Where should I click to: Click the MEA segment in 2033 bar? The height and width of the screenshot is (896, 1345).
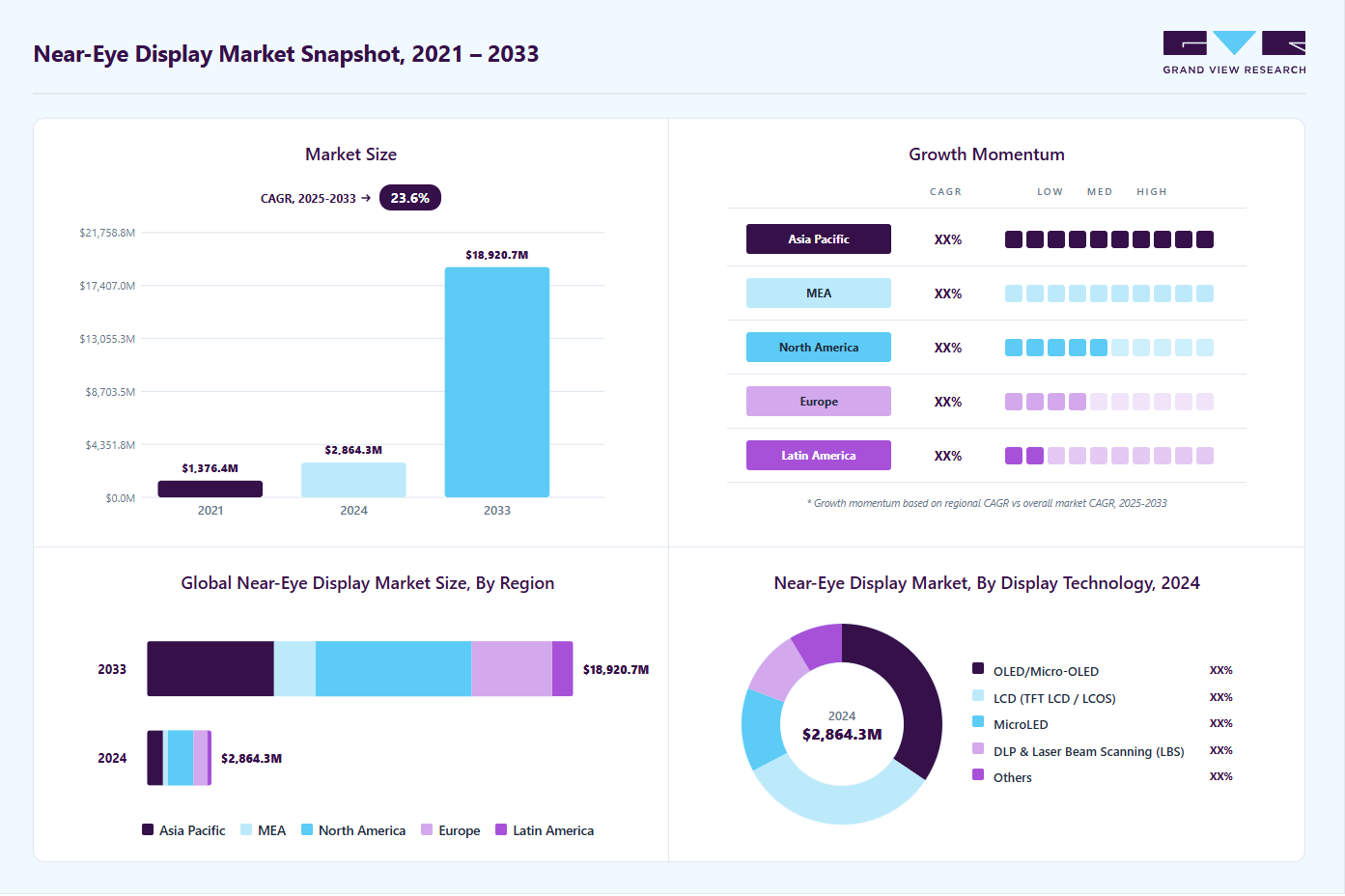tap(294, 669)
